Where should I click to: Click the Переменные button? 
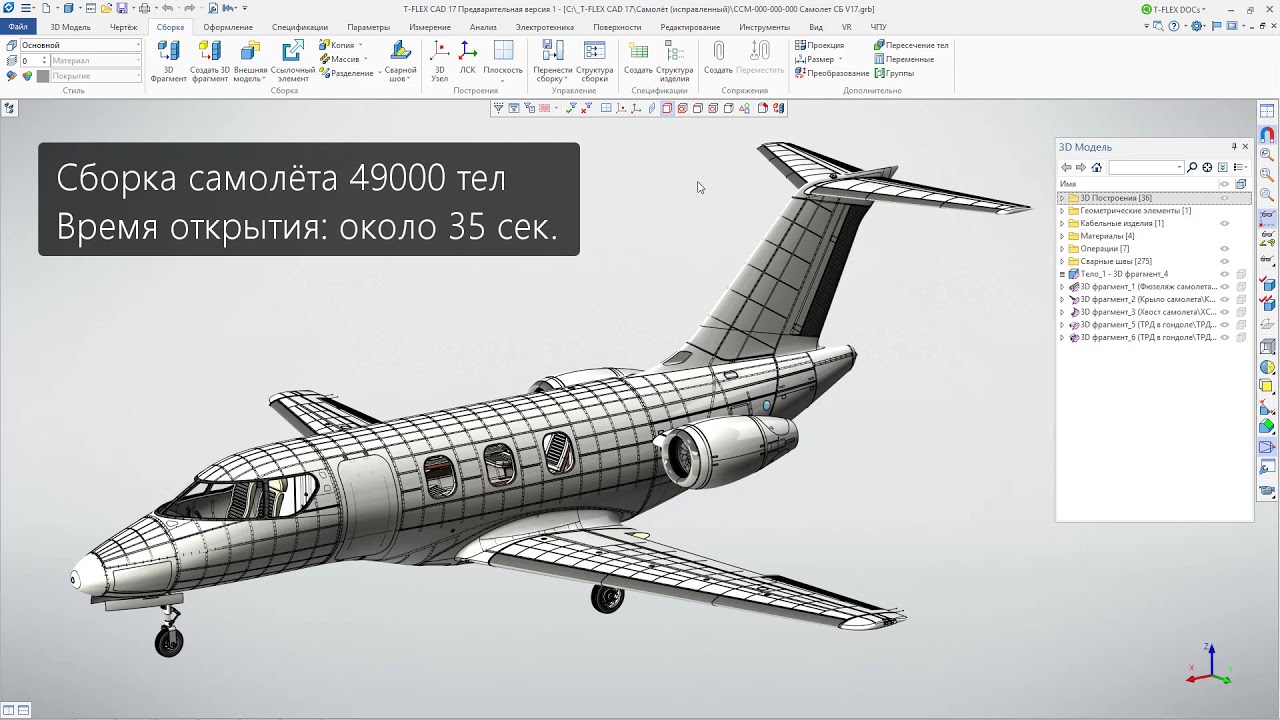[904, 59]
